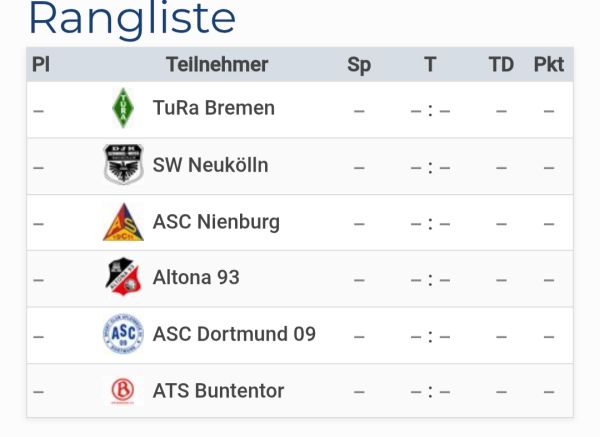This screenshot has width=600, height=437.
Task: Click the Pkt column header
Action: pyautogui.click(x=549, y=64)
